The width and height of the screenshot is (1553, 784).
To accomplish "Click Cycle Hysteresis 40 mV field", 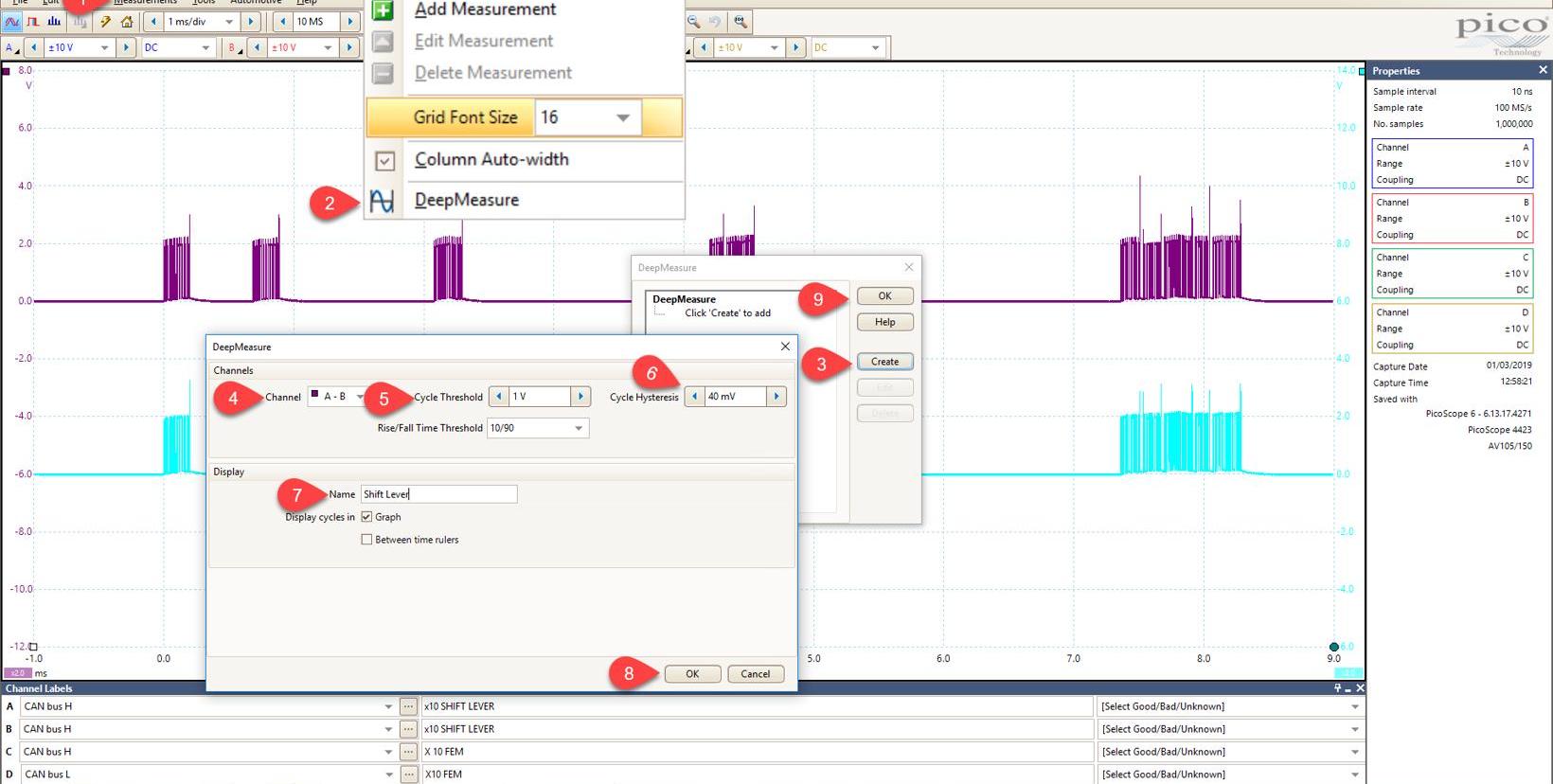I will 735,397.
